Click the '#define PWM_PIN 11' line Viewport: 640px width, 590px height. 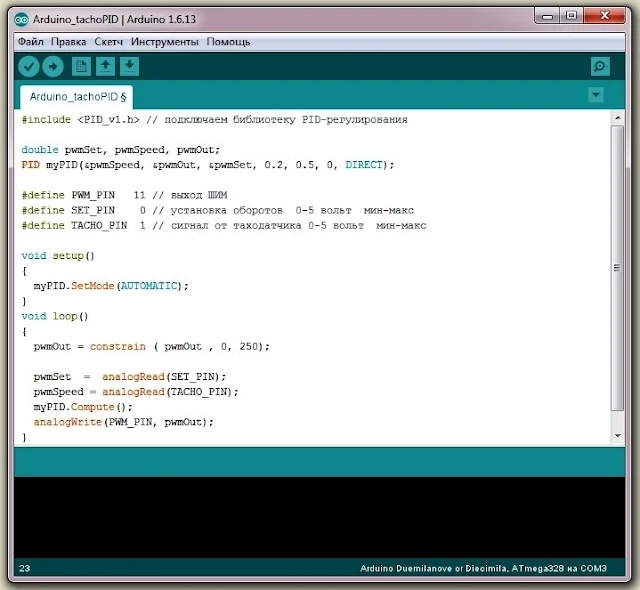click(x=124, y=195)
